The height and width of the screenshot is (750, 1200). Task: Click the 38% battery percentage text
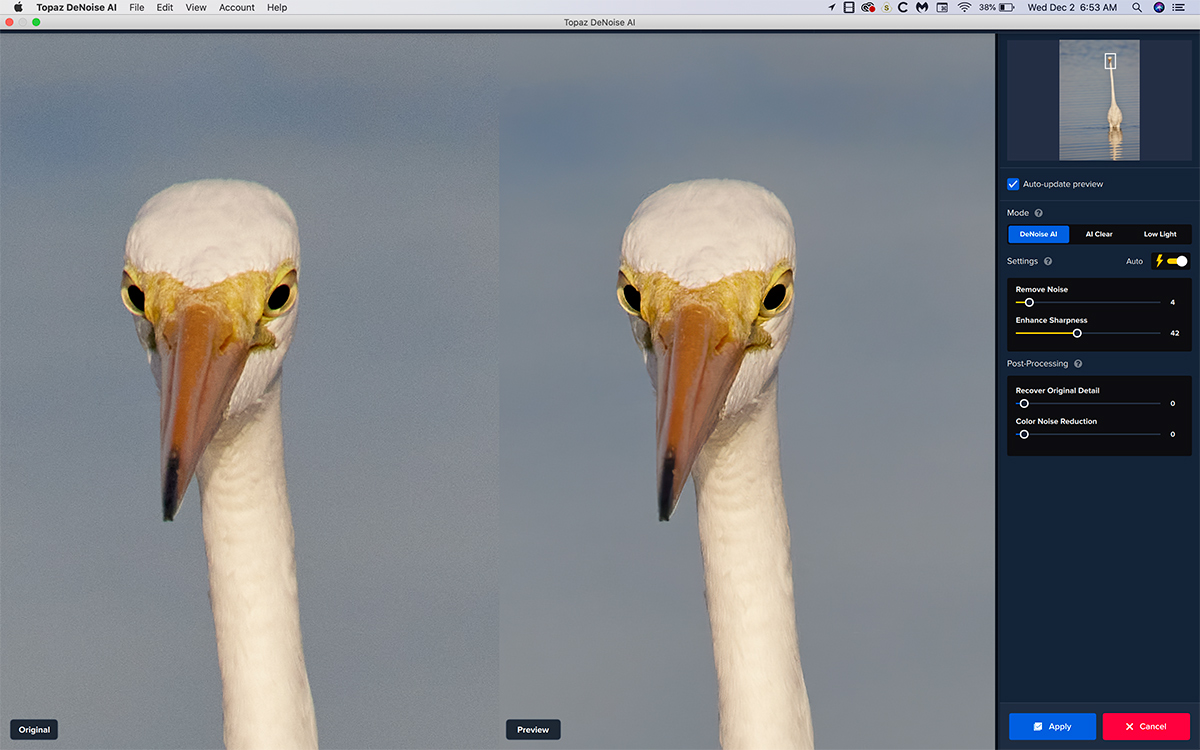click(987, 7)
